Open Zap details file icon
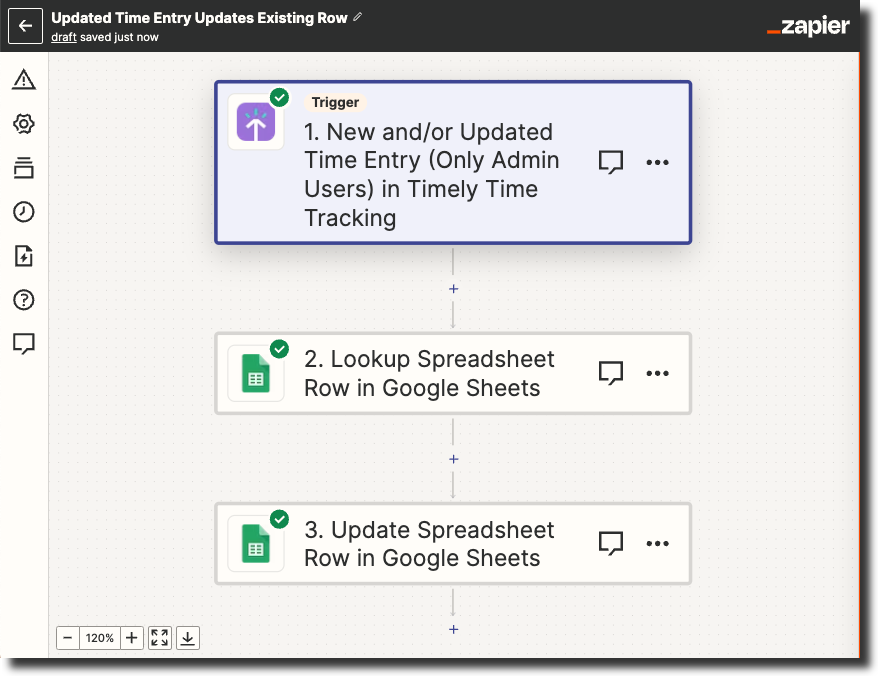The height and width of the screenshot is (676, 878). point(24,256)
